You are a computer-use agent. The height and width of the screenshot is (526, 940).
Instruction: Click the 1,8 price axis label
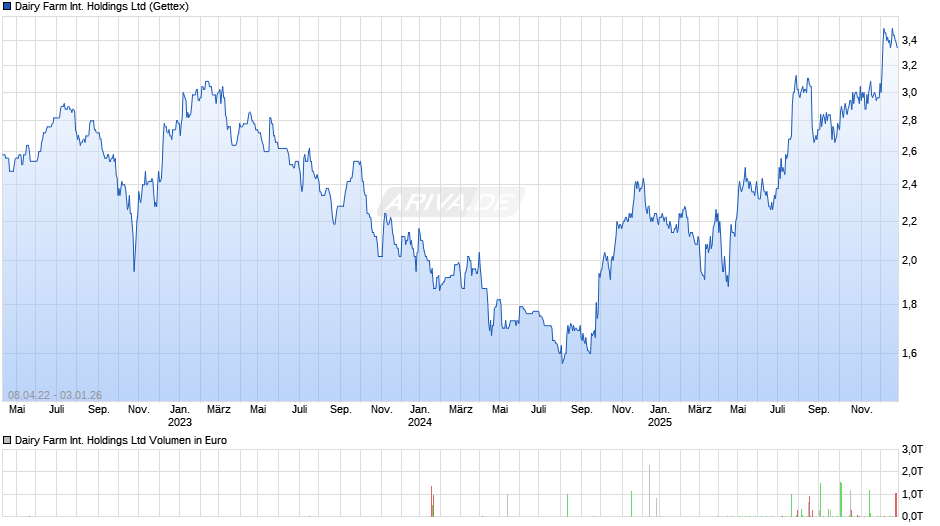909,304
